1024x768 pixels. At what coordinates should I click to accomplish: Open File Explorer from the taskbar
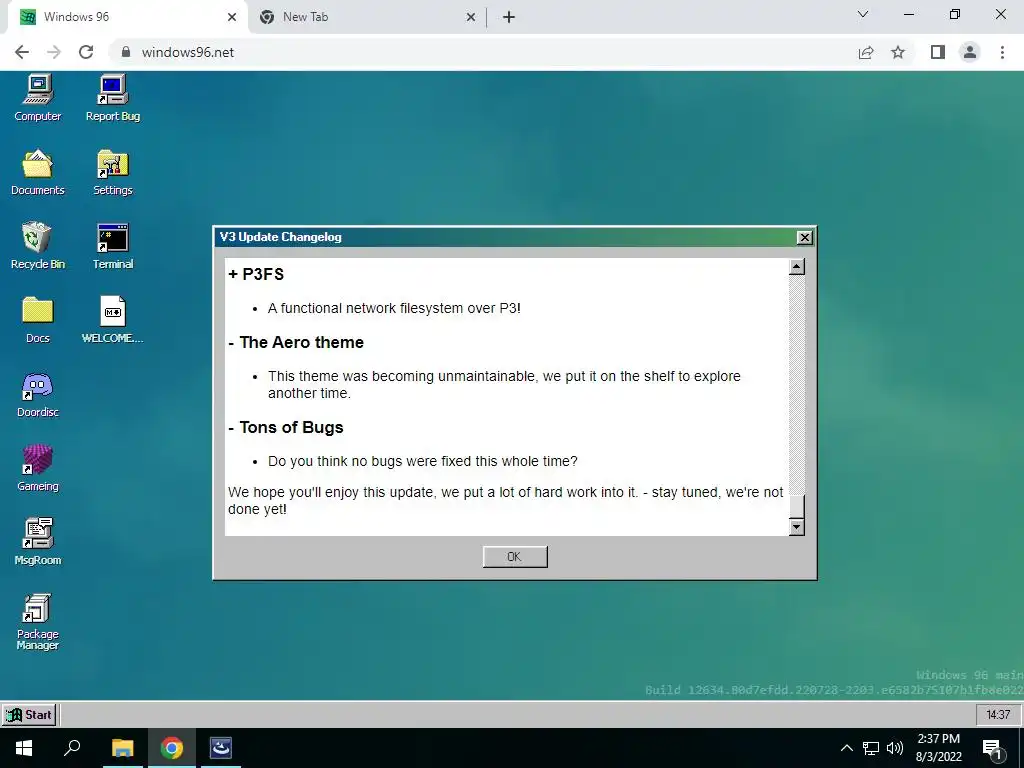coord(122,748)
